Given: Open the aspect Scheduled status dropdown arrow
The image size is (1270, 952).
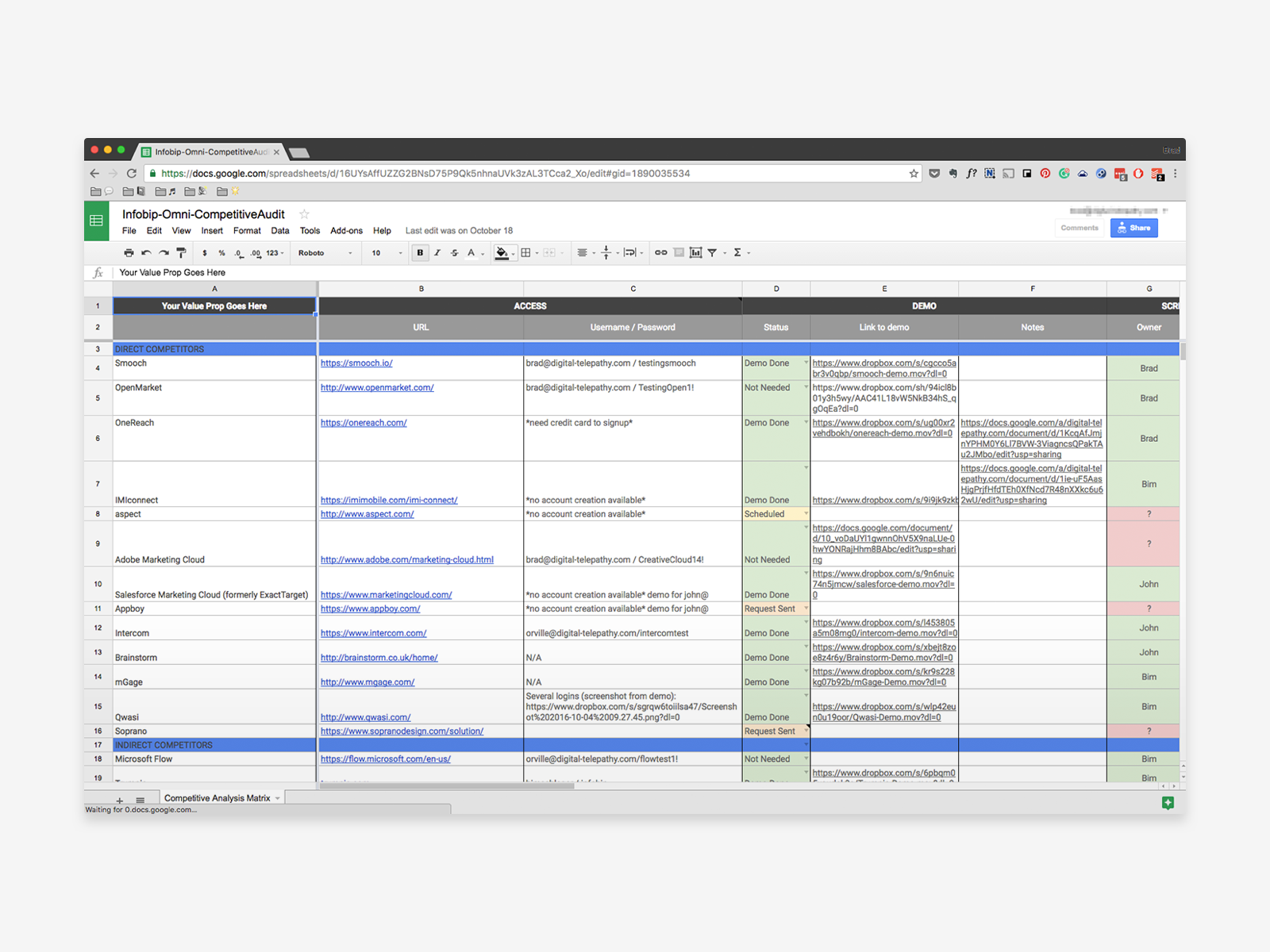Looking at the screenshot, I should pos(806,514).
